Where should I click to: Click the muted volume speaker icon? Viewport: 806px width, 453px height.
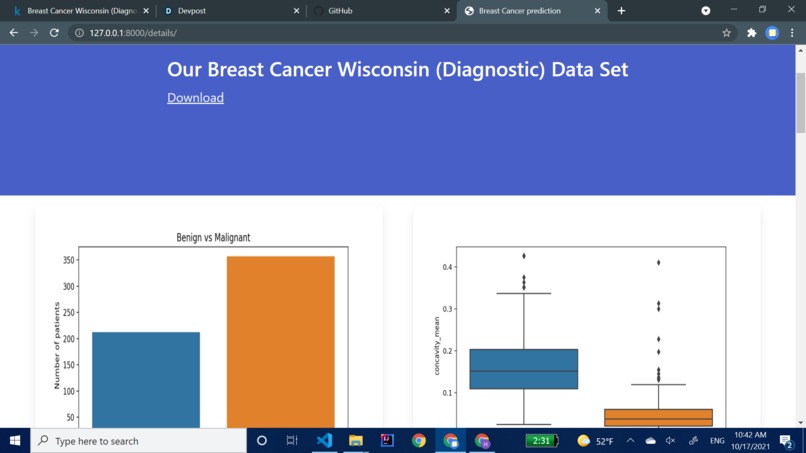coord(670,441)
